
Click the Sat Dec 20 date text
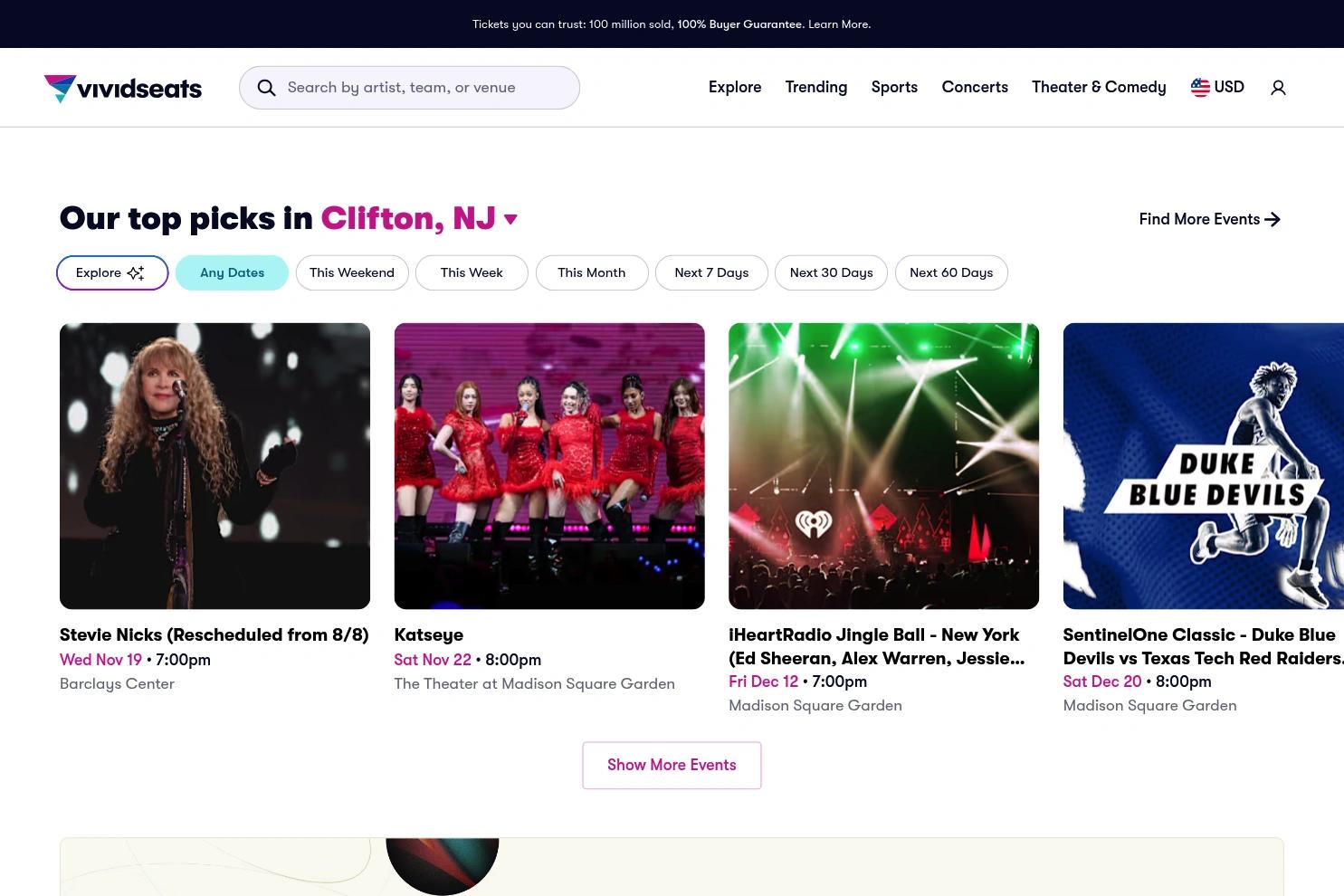[1101, 682]
